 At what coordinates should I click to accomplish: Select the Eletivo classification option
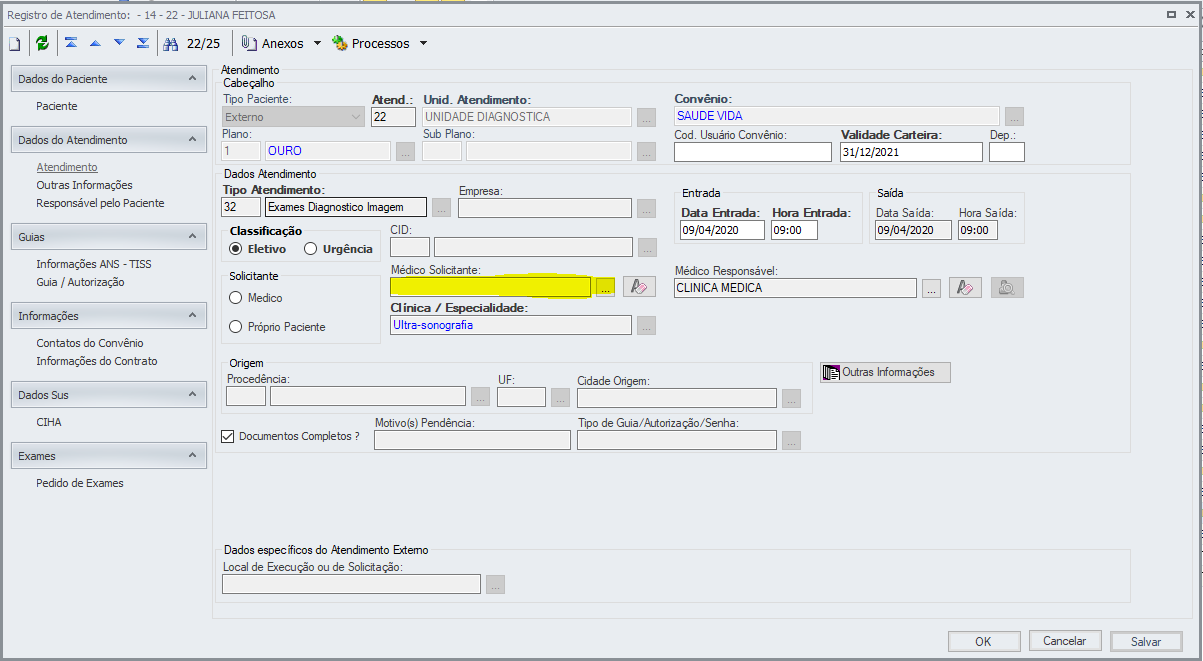(236, 249)
